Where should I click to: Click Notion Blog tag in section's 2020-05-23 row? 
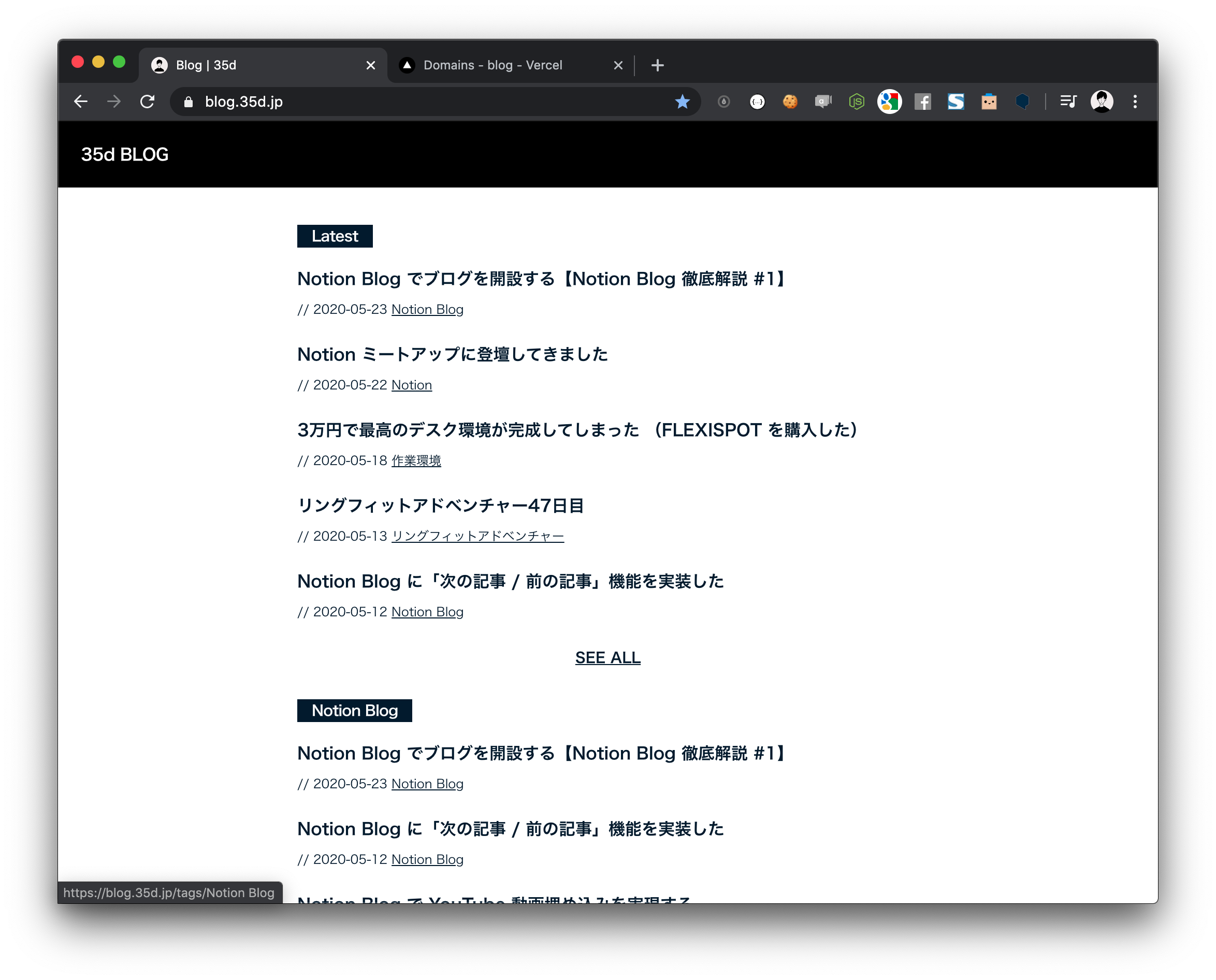coord(427,784)
